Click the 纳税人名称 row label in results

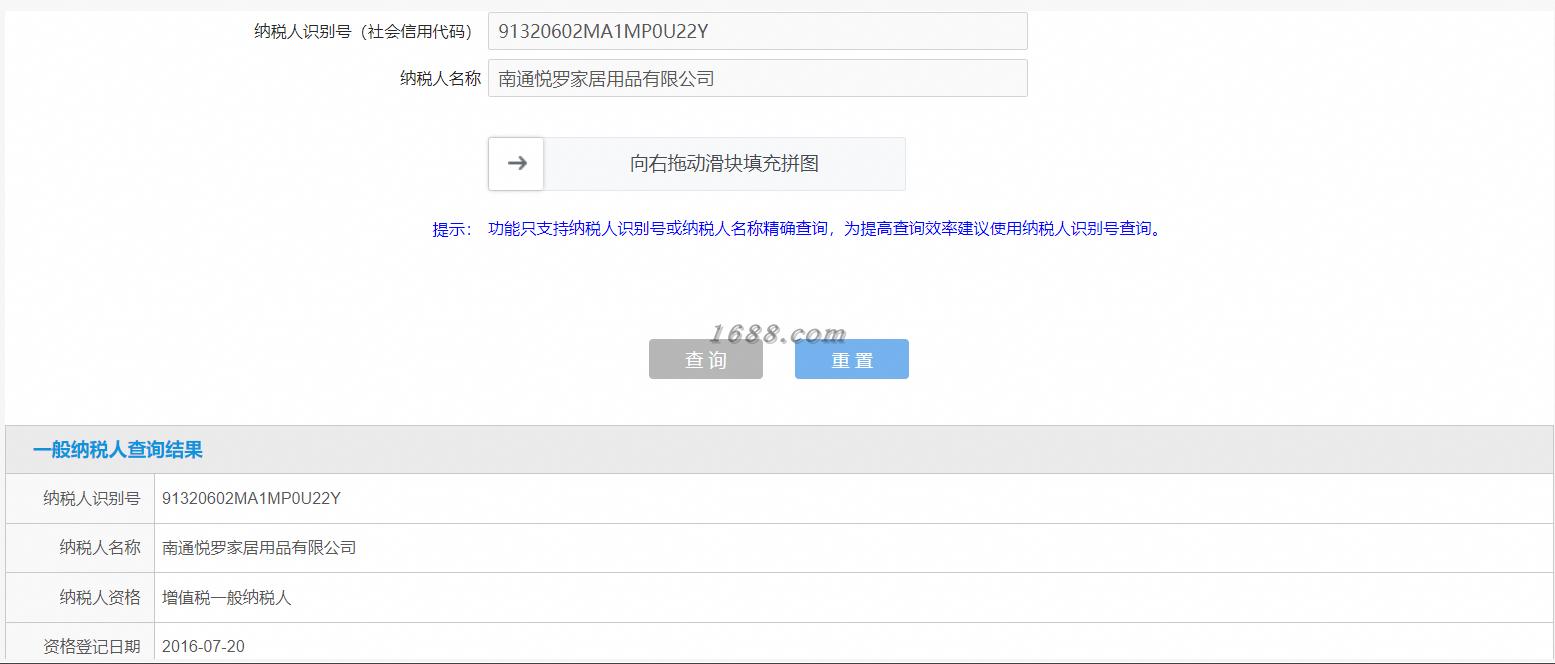click(100, 548)
